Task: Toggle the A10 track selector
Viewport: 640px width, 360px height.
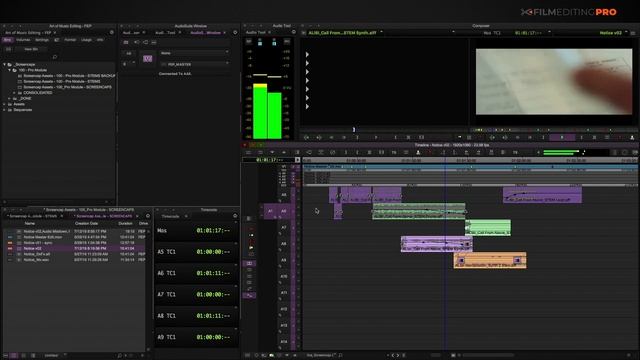Action: (x=284, y=277)
